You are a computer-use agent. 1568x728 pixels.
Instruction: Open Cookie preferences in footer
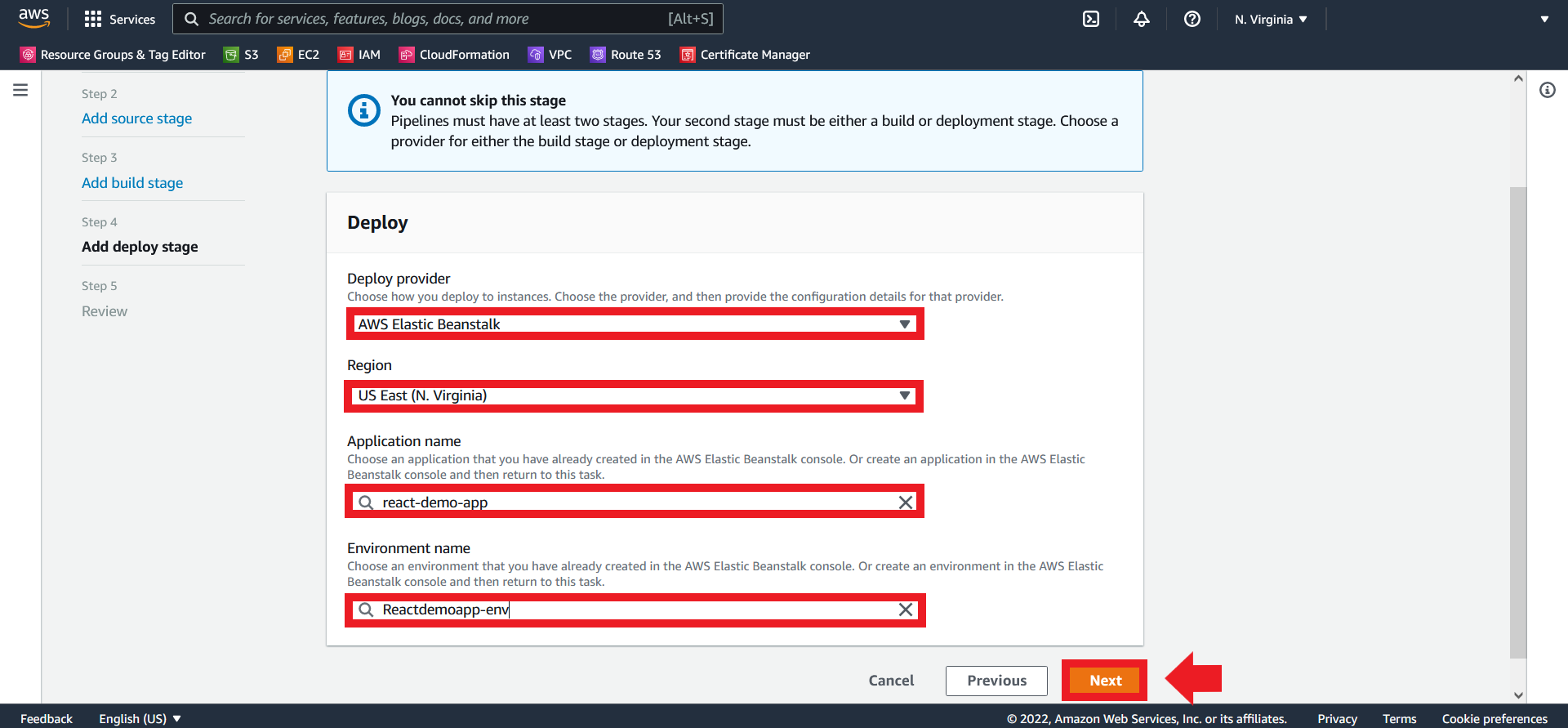[1494, 718]
